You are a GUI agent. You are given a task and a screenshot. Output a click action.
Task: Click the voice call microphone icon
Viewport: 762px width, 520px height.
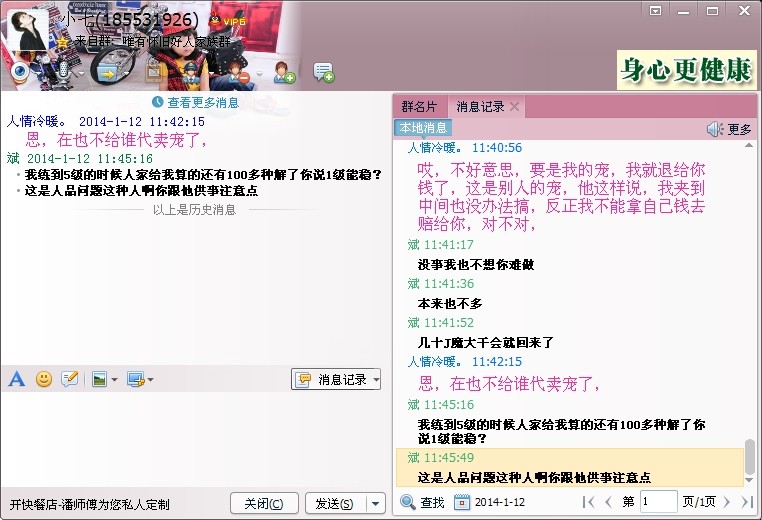(x=64, y=72)
